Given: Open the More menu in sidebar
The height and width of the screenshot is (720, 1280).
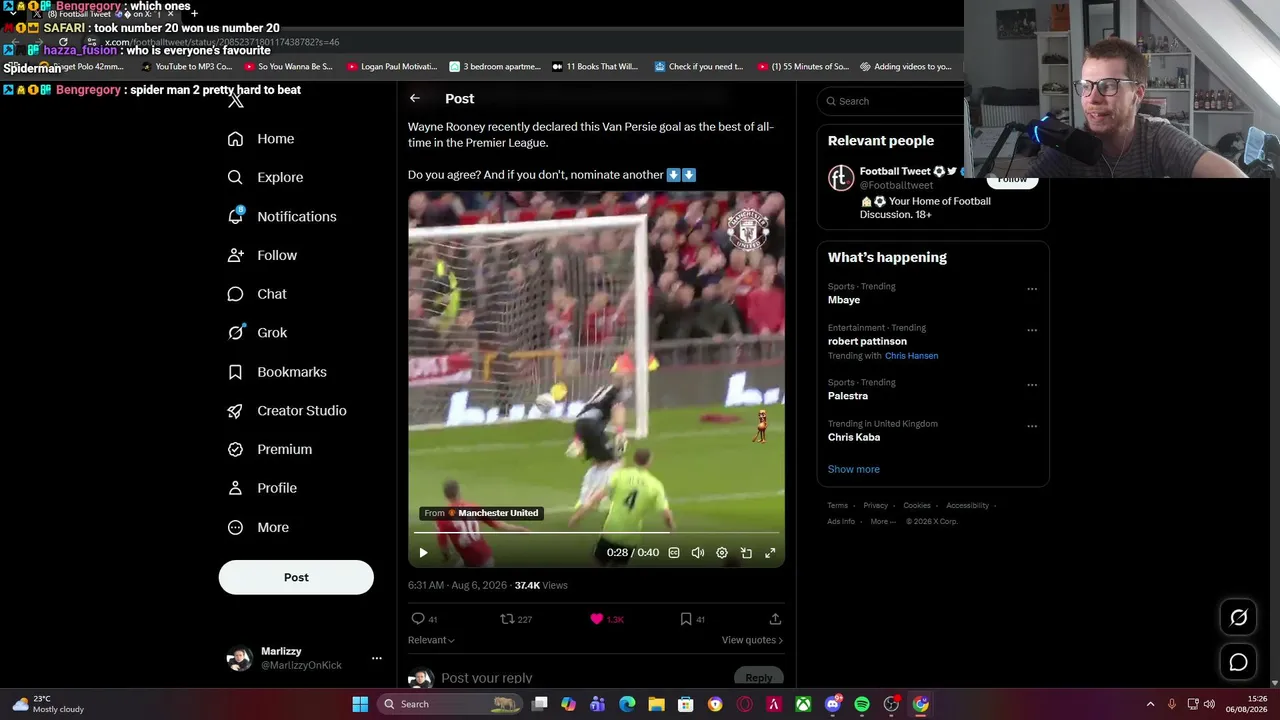Looking at the screenshot, I should 258,527.
